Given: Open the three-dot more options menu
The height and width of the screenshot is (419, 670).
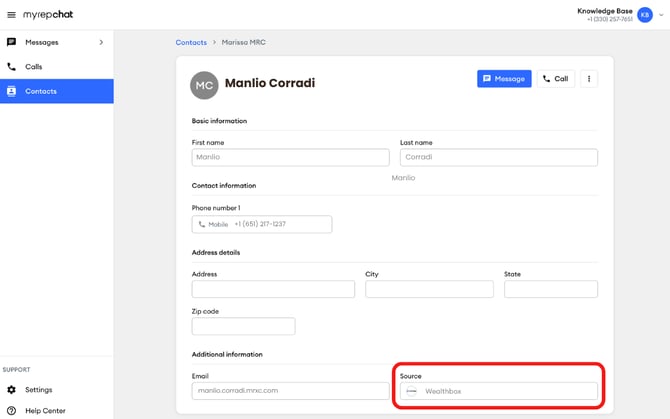Looking at the screenshot, I should coord(589,79).
